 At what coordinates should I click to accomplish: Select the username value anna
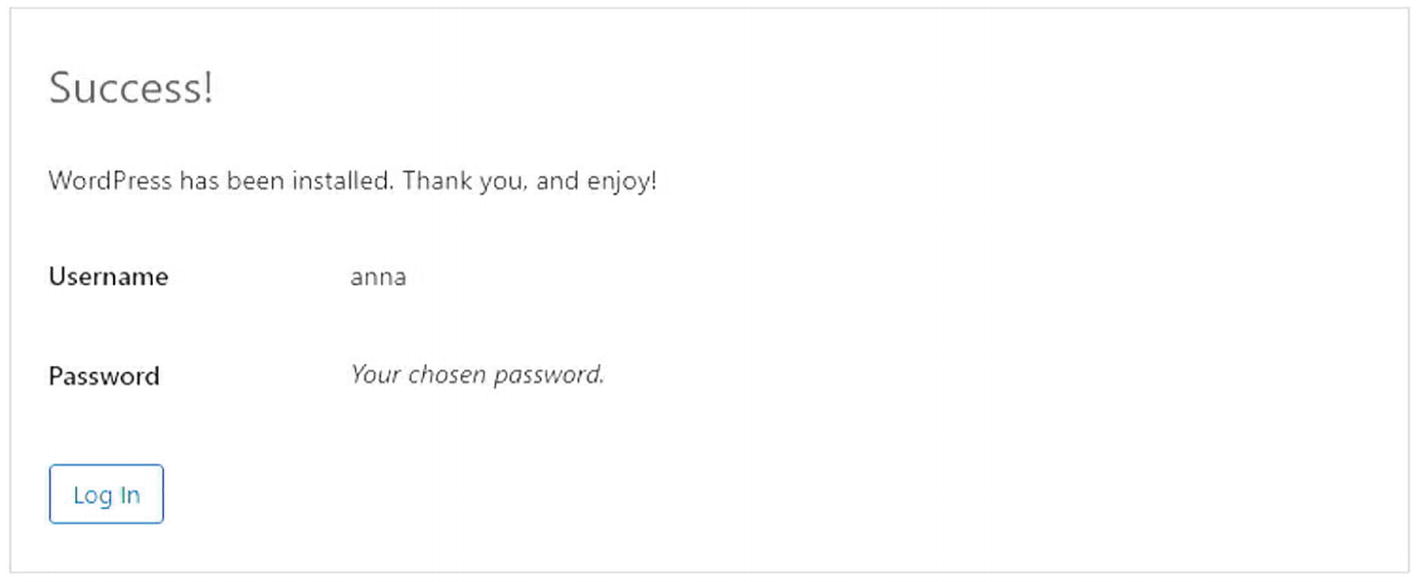click(x=378, y=277)
